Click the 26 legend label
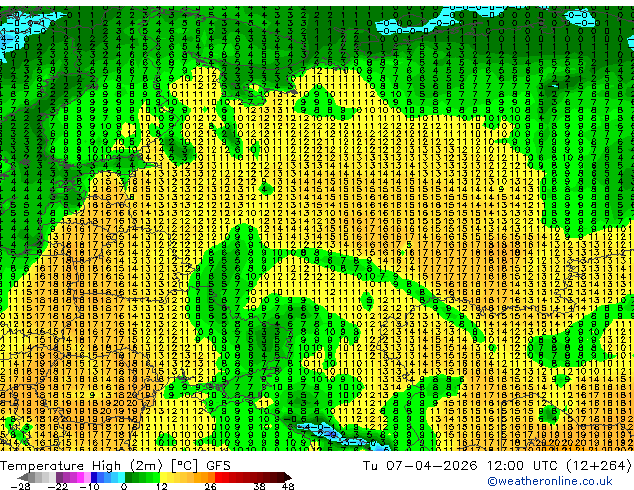 coord(210,486)
